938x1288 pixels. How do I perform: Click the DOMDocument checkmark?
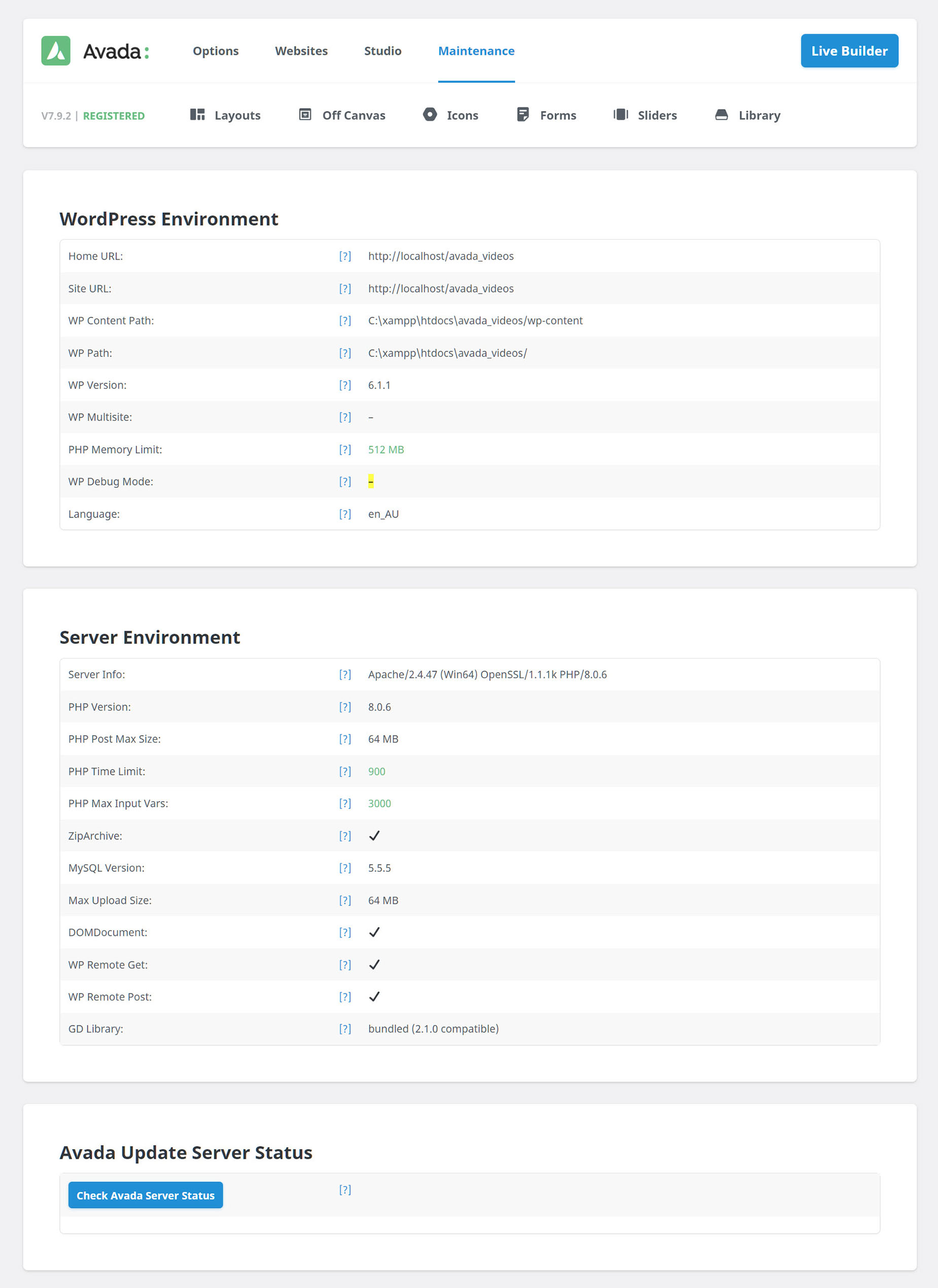click(374, 932)
